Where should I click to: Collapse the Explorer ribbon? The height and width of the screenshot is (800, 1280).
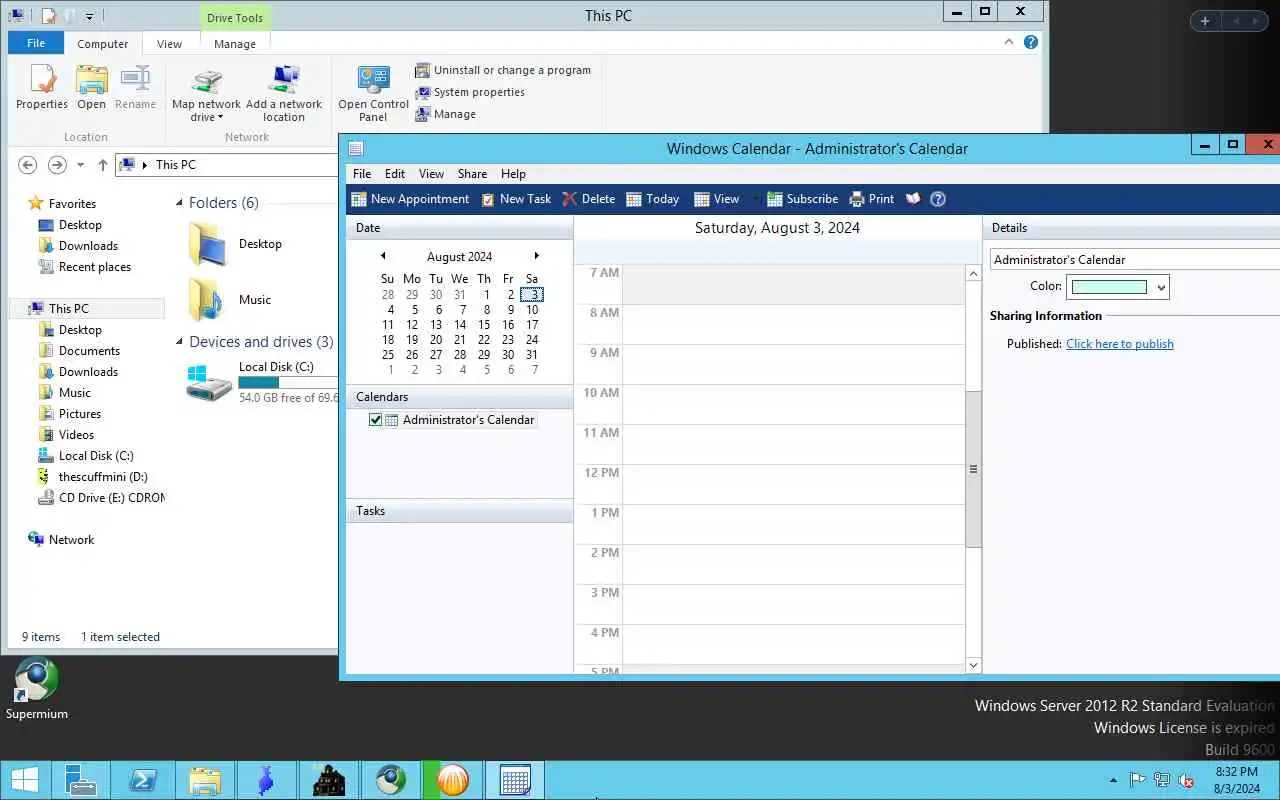pyautogui.click(x=1010, y=42)
